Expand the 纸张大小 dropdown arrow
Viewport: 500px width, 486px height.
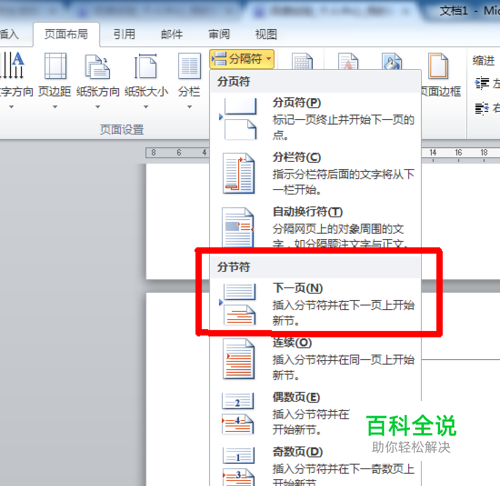point(146,107)
